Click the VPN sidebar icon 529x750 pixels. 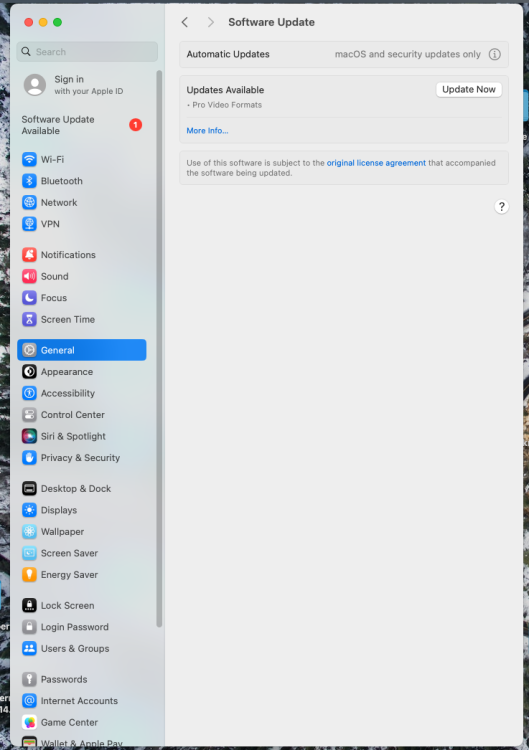pyautogui.click(x=29, y=224)
